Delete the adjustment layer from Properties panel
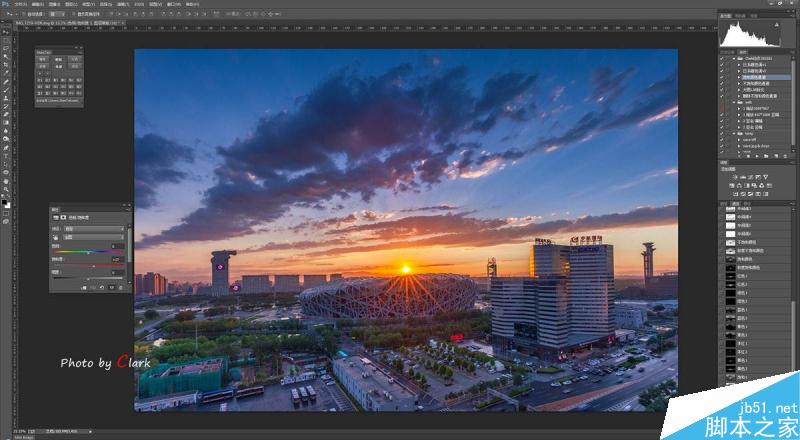Viewport: 800px width, 440px height. (121, 287)
